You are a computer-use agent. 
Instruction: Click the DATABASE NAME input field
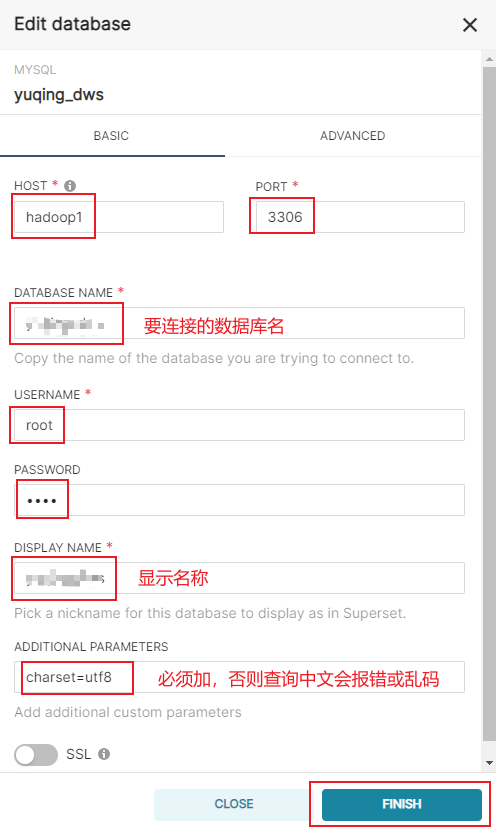coord(239,323)
